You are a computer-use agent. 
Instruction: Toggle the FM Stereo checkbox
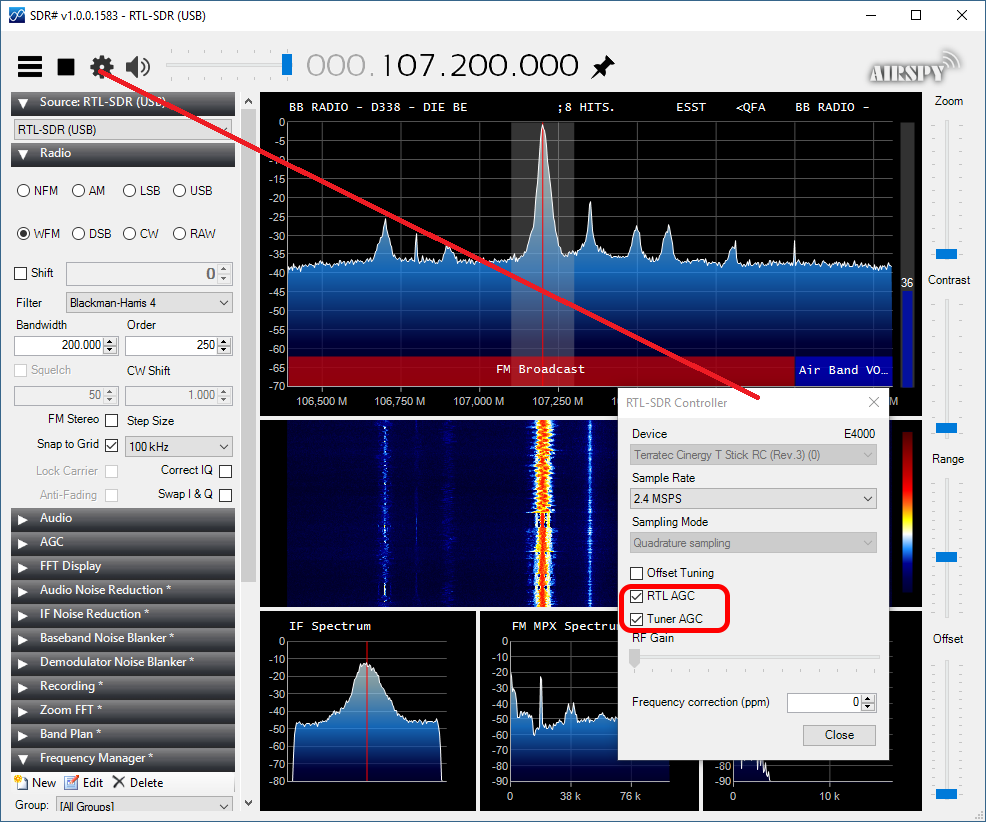pyautogui.click(x=111, y=420)
